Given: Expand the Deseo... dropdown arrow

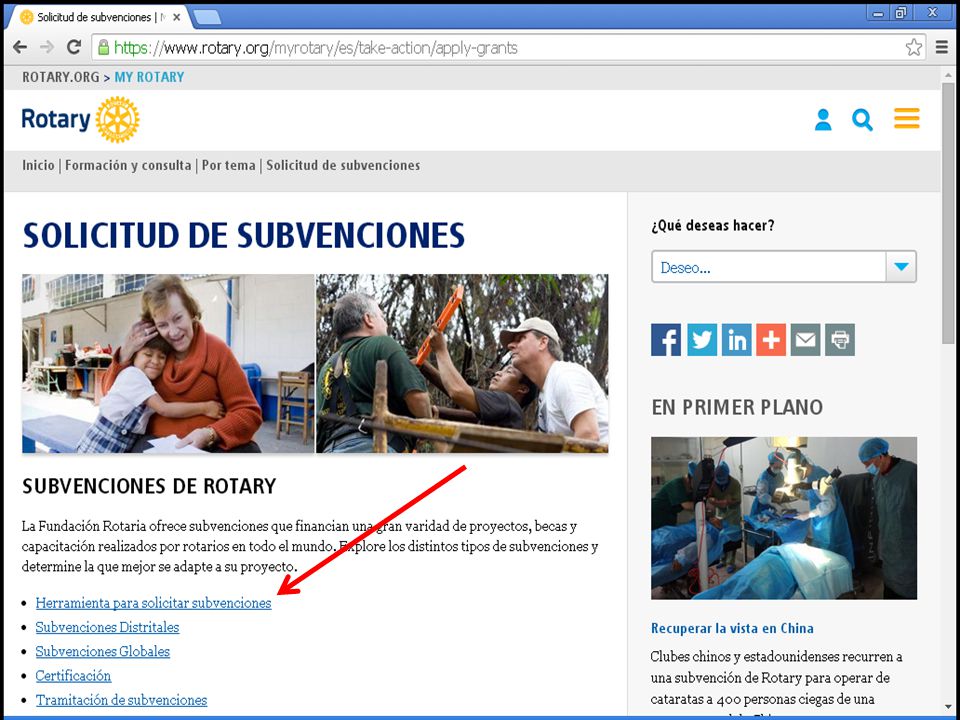Looking at the screenshot, I should pyautogui.click(x=901, y=267).
